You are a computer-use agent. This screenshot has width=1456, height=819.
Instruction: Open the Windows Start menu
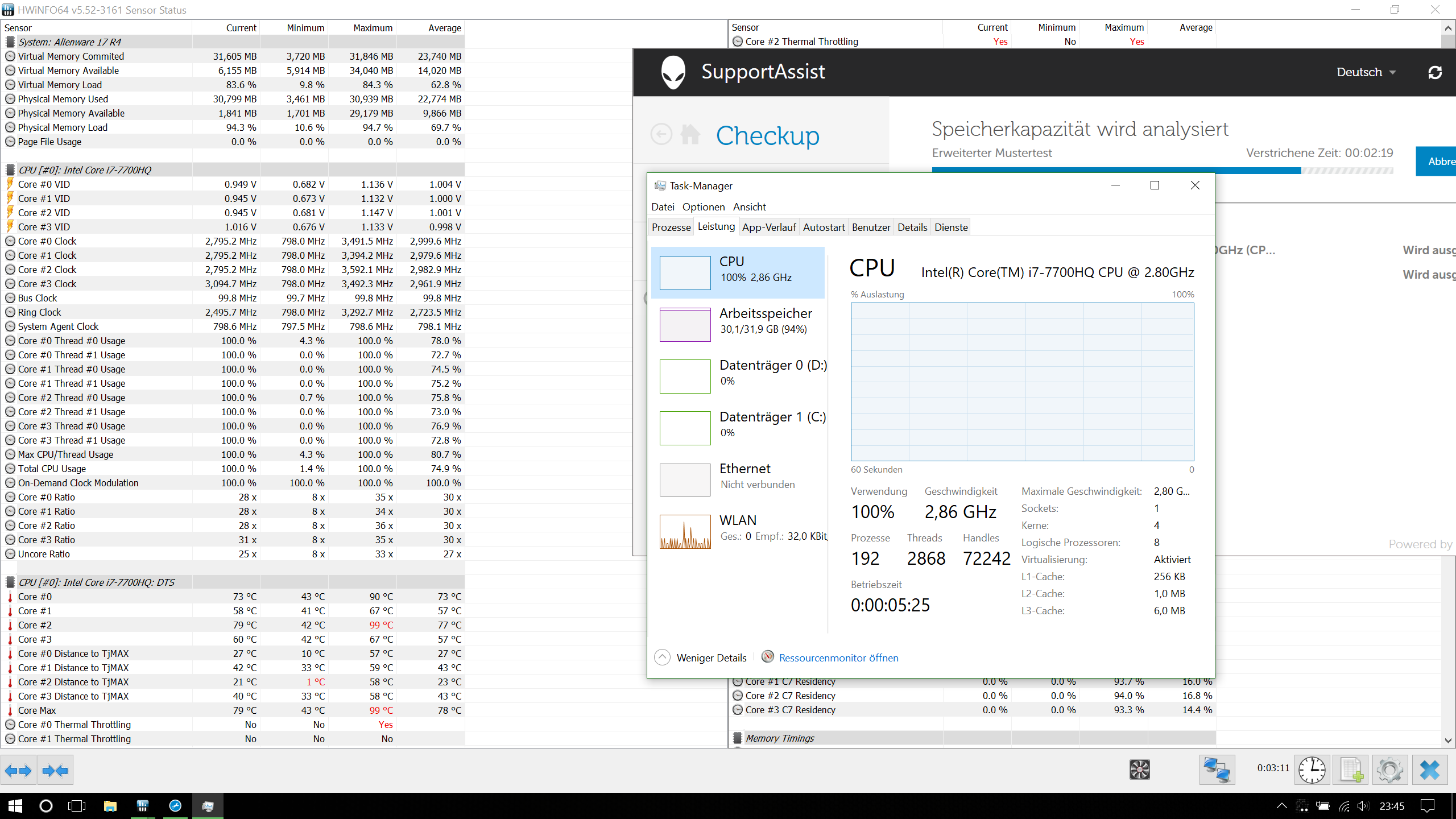15,805
